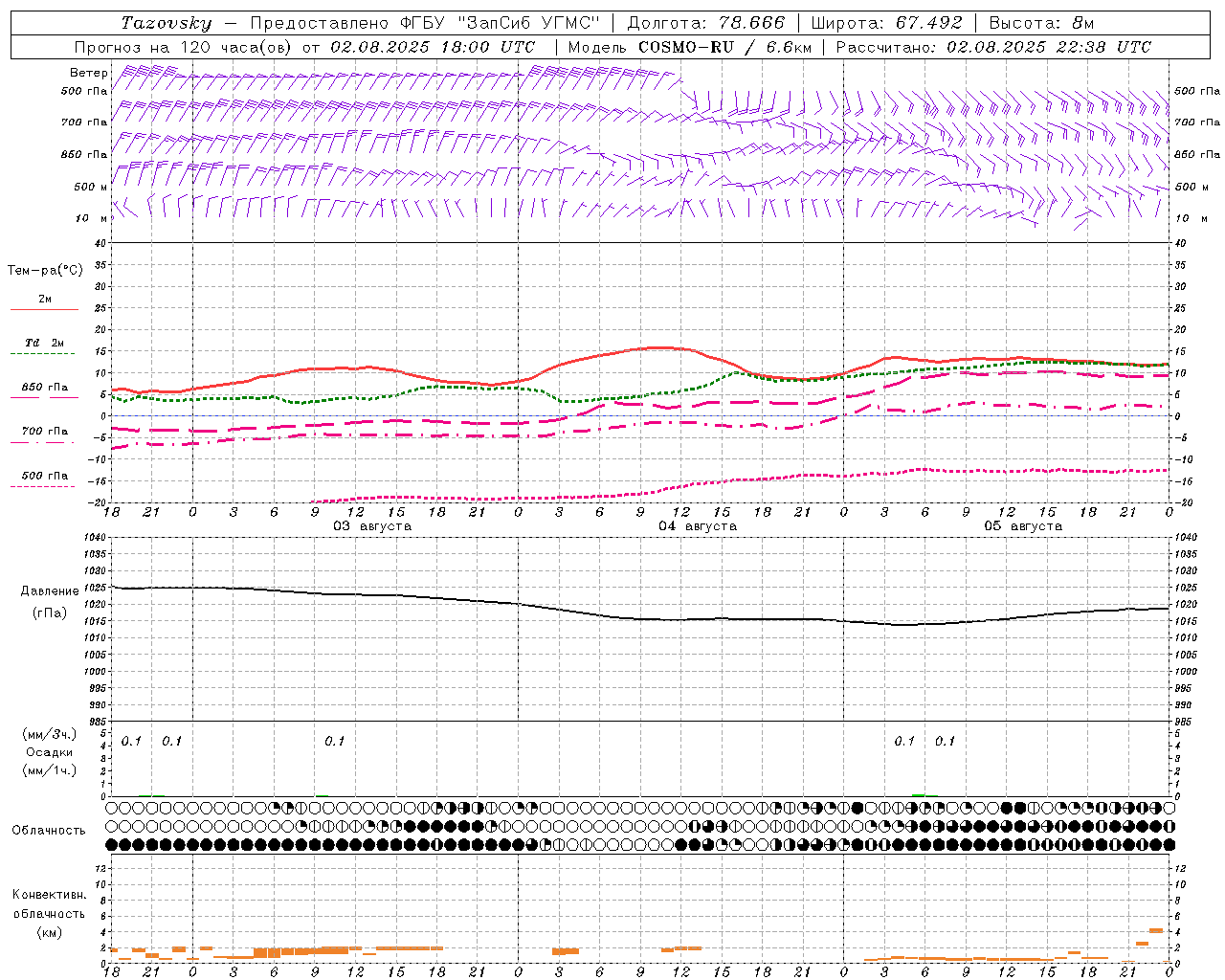Click the 03 августа date label
Viewport: 1225px width, 980px height.
(372, 526)
